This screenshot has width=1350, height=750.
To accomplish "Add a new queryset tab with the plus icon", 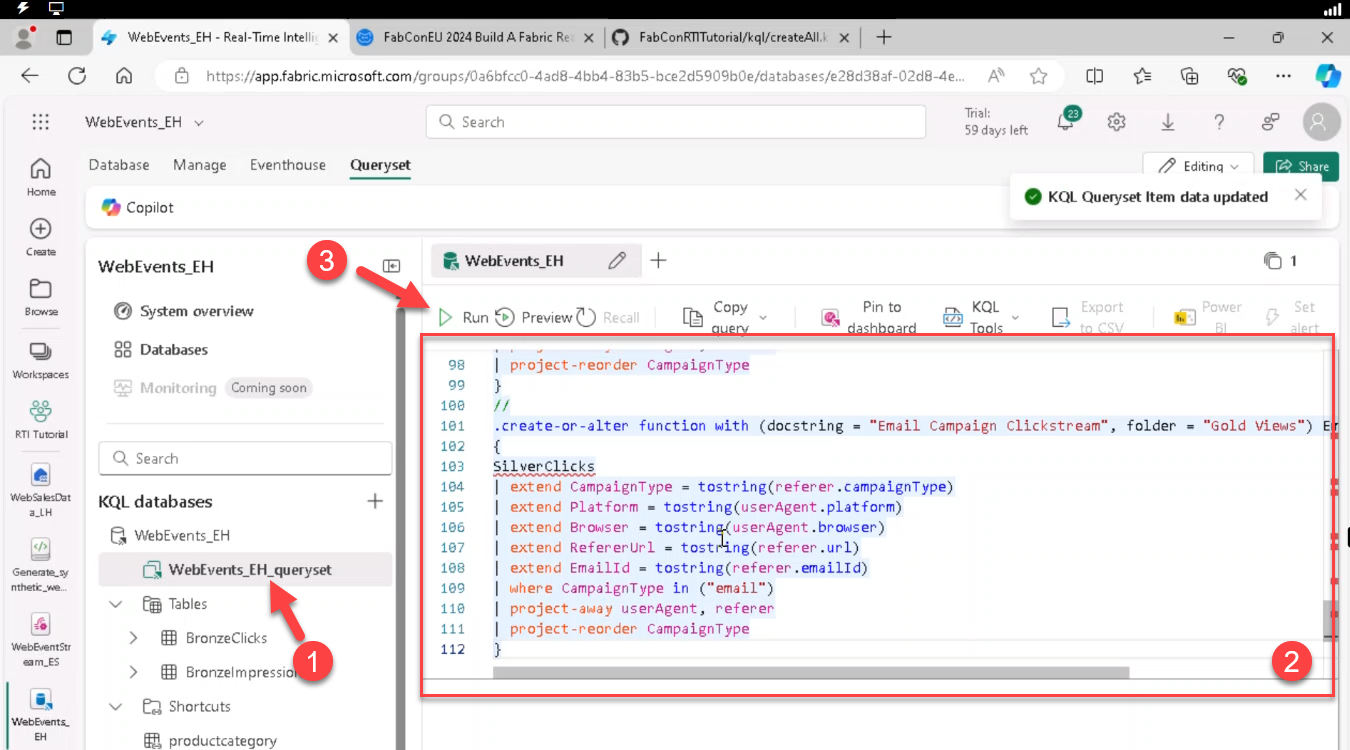I will 658,261.
